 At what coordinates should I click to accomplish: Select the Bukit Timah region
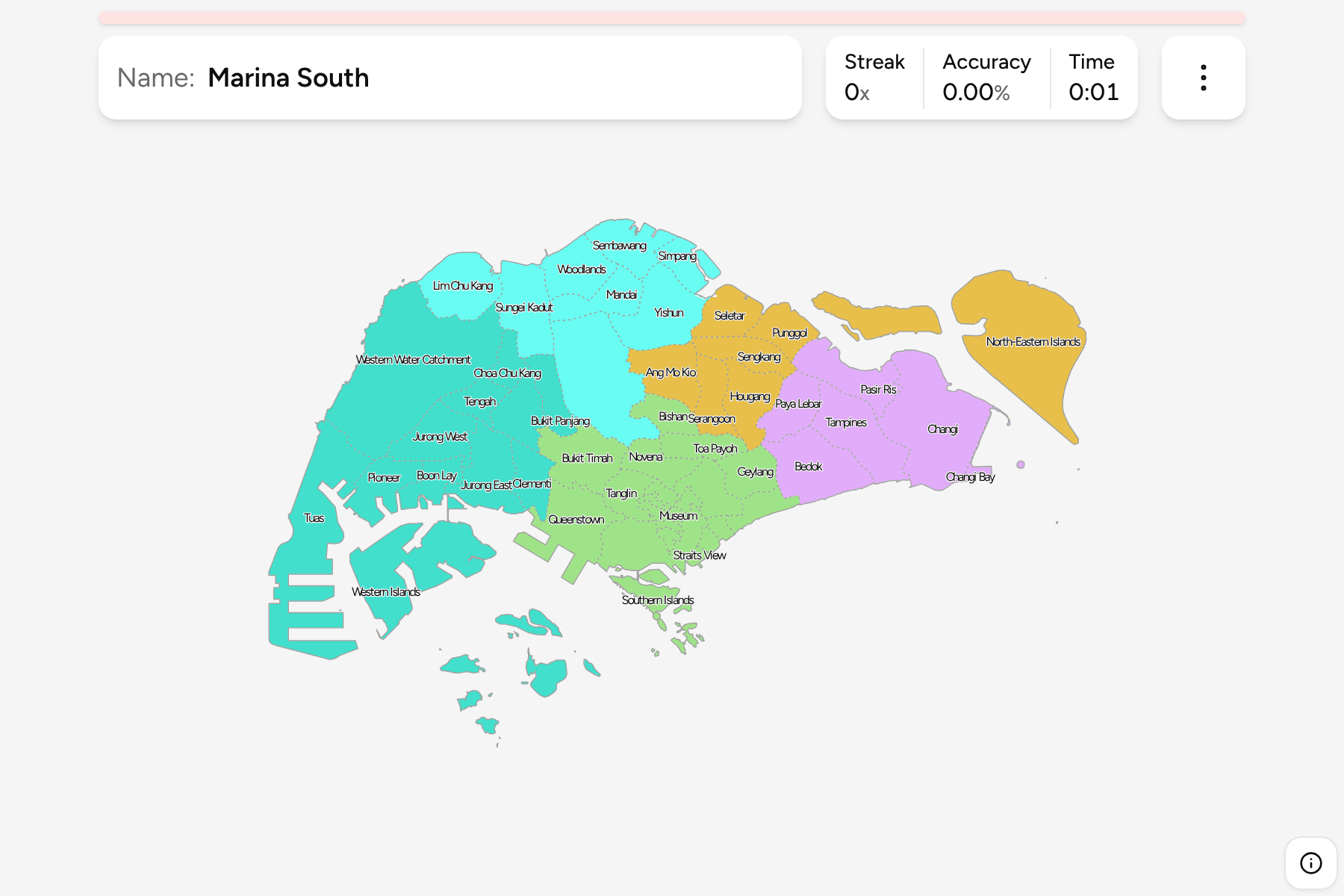[x=587, y=458]
